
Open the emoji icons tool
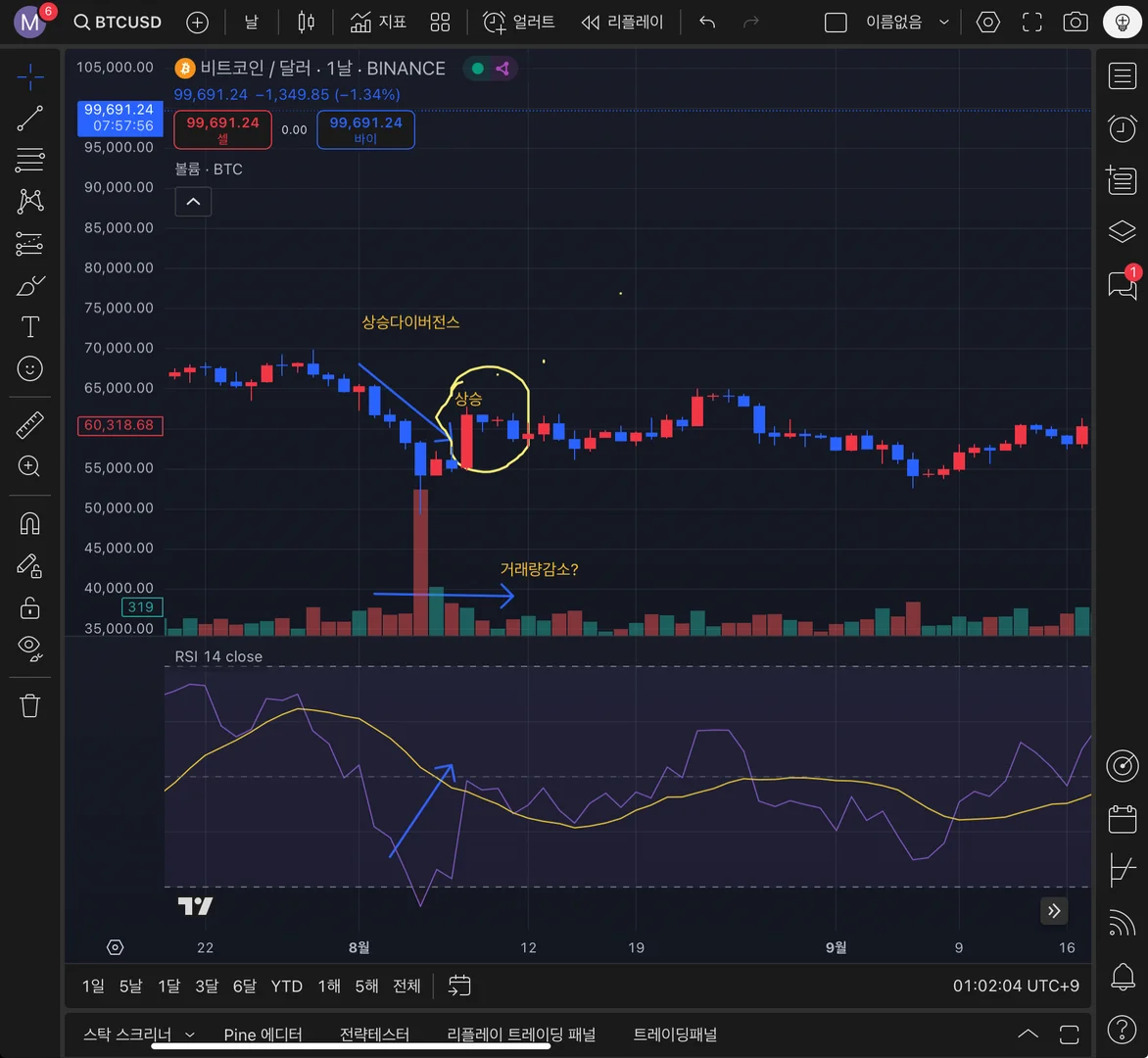[30, 369]
